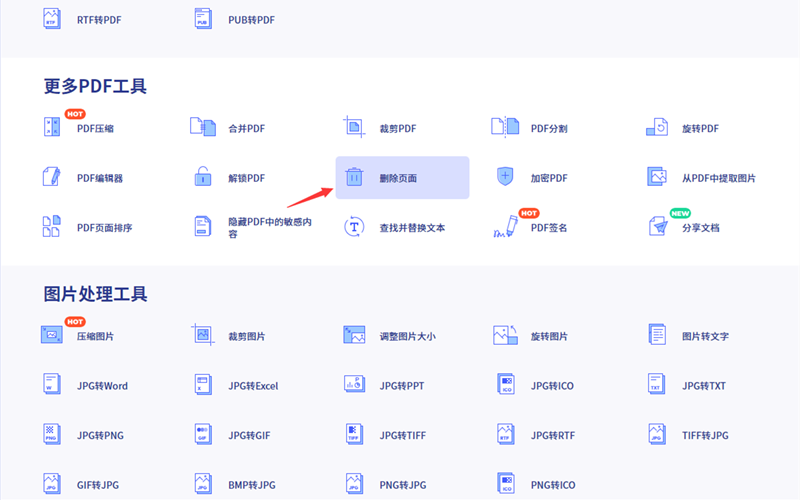Click the 解锁PDF padlock icon
Viewport: 800px width, 500px height.
point(203,177)
